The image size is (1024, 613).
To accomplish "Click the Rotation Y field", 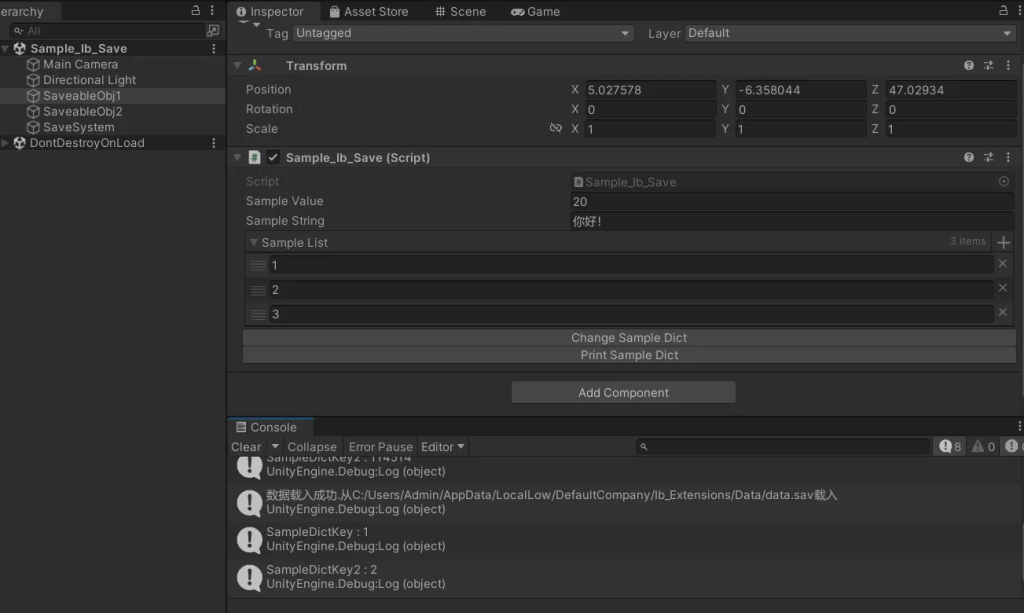I will coord(801,109).
